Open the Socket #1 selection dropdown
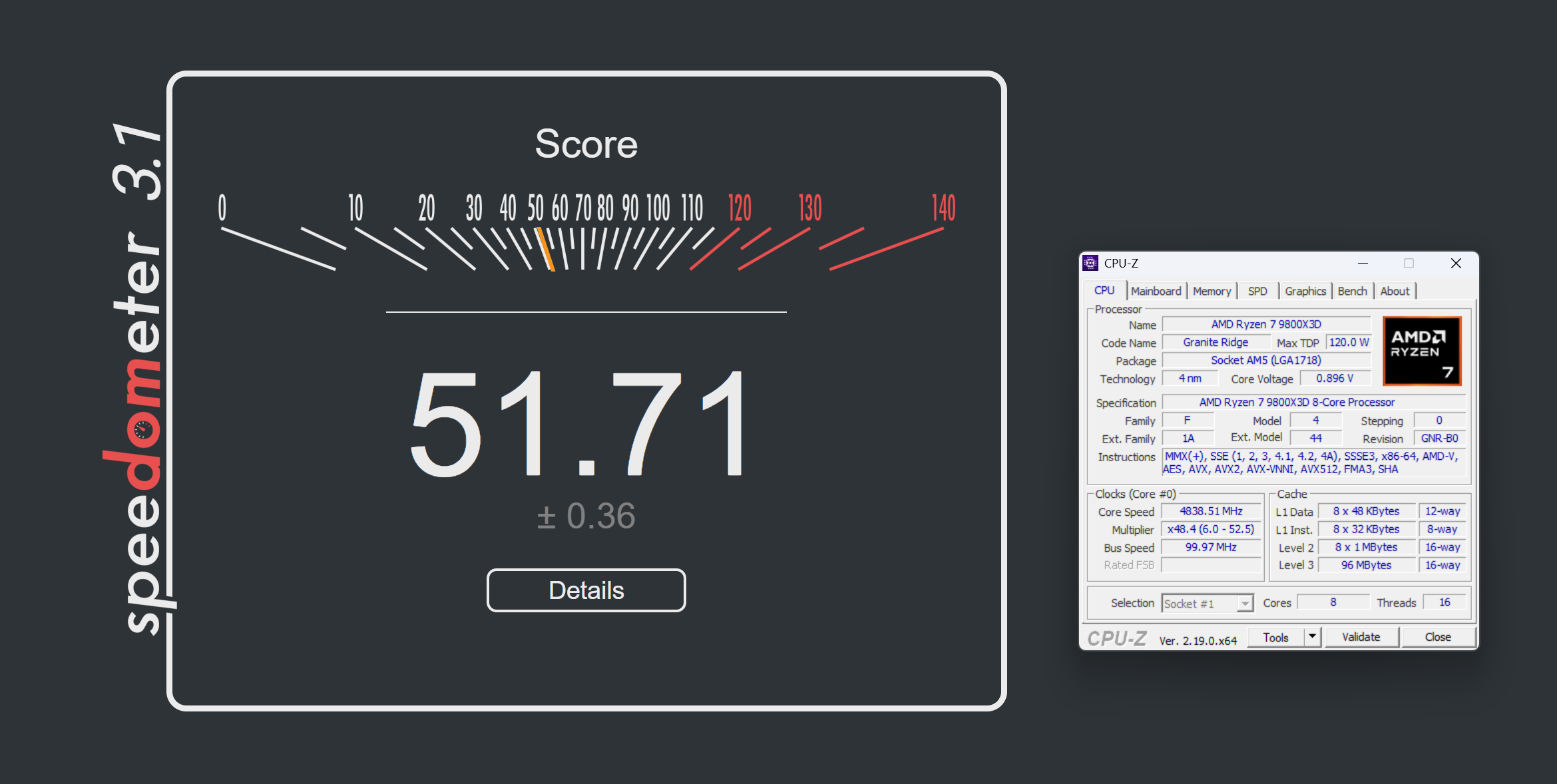 1208,604
